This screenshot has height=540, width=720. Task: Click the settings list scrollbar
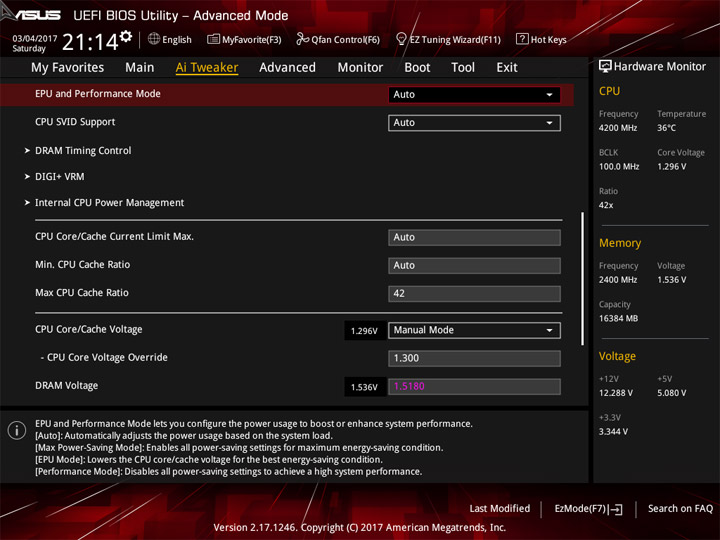583,279
